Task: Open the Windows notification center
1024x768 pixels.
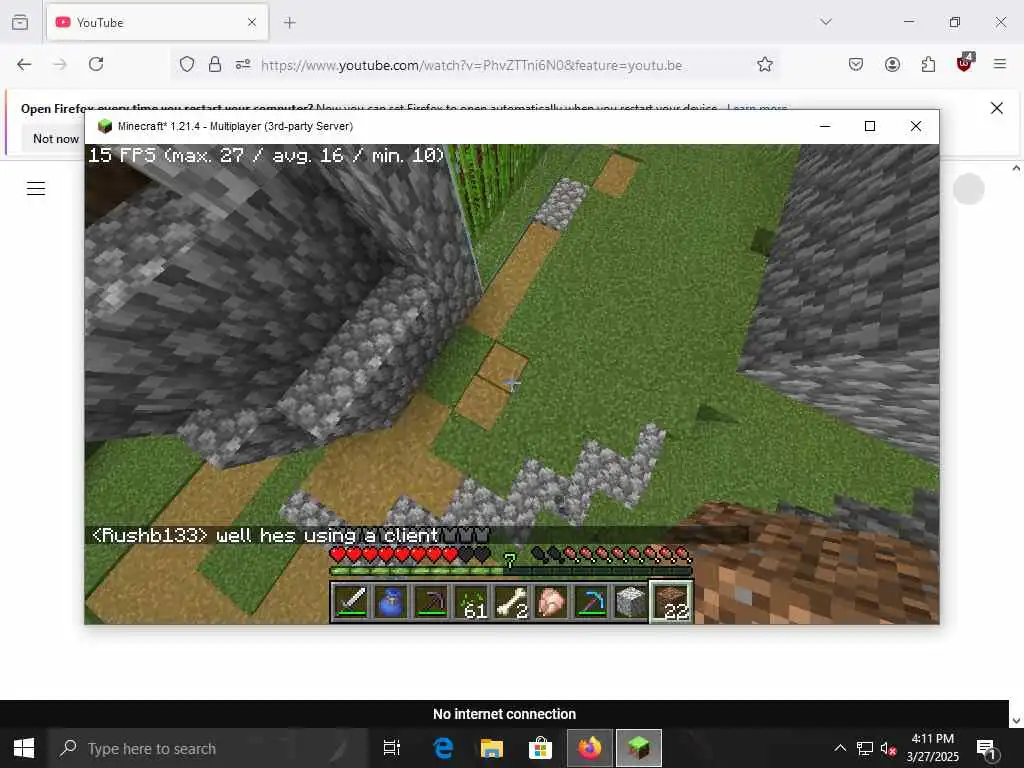Action: pyautogui.click(x=985, y=748)
